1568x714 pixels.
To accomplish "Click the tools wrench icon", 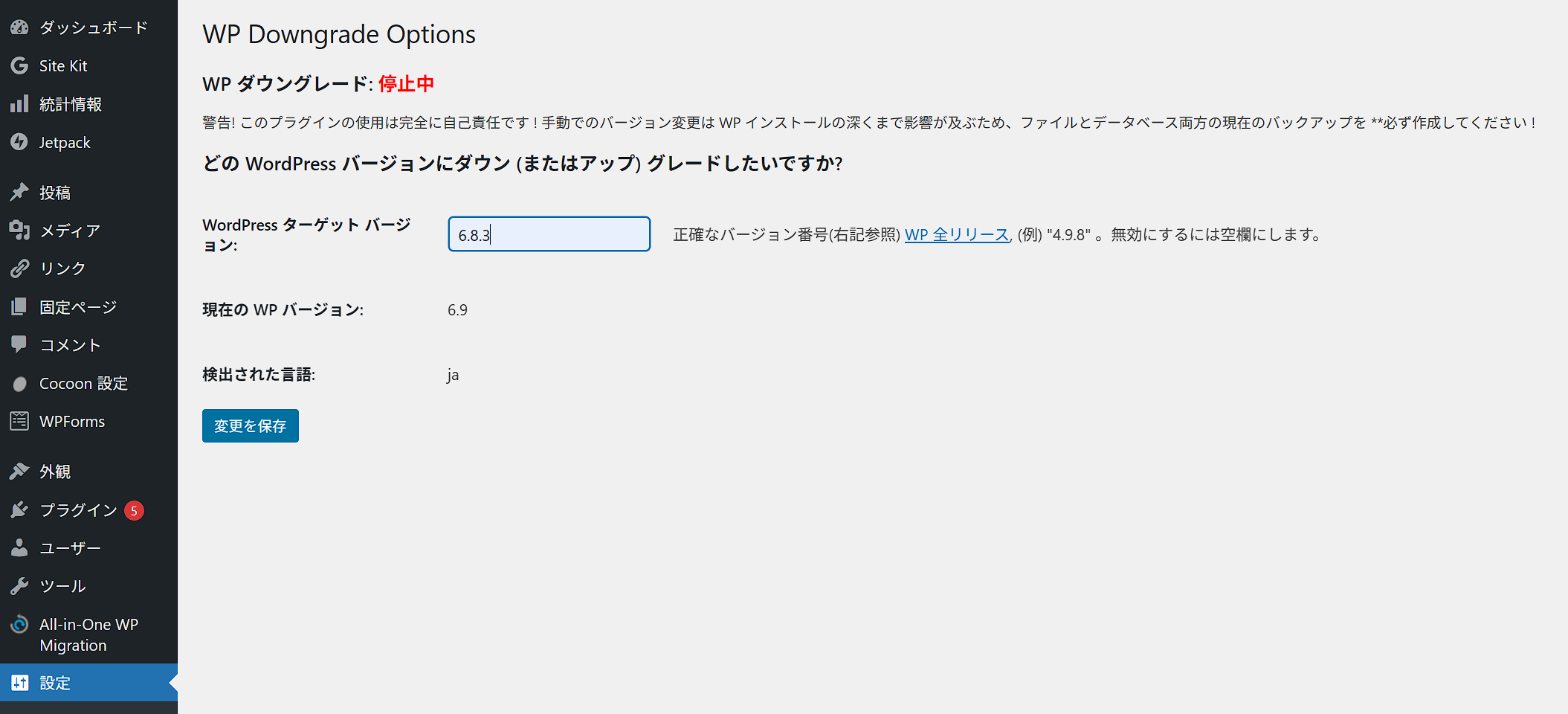I will [19, 586].
